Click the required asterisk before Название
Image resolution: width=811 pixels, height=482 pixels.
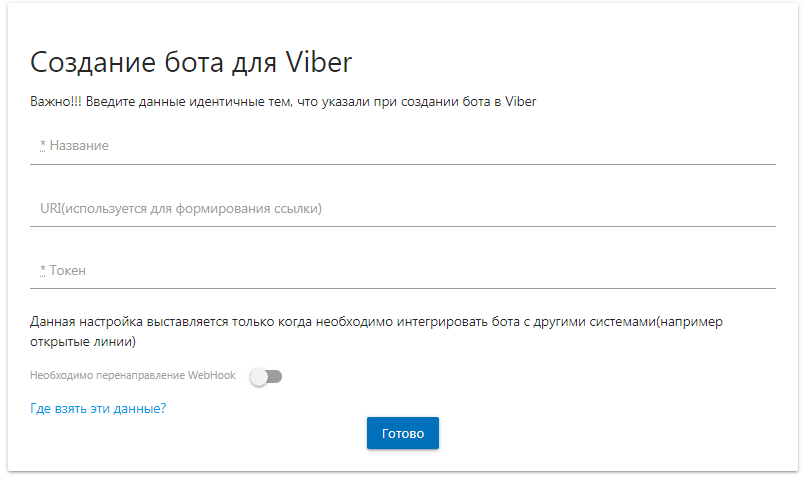[43, 145]
